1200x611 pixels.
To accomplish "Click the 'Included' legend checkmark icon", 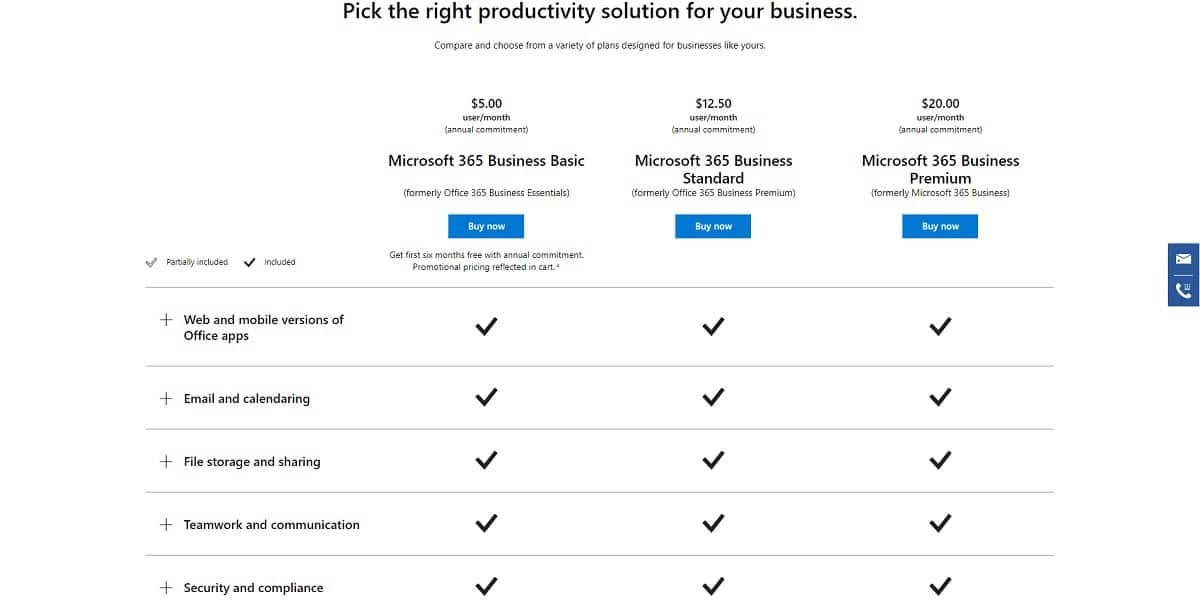I will click(x=250, y=261).
